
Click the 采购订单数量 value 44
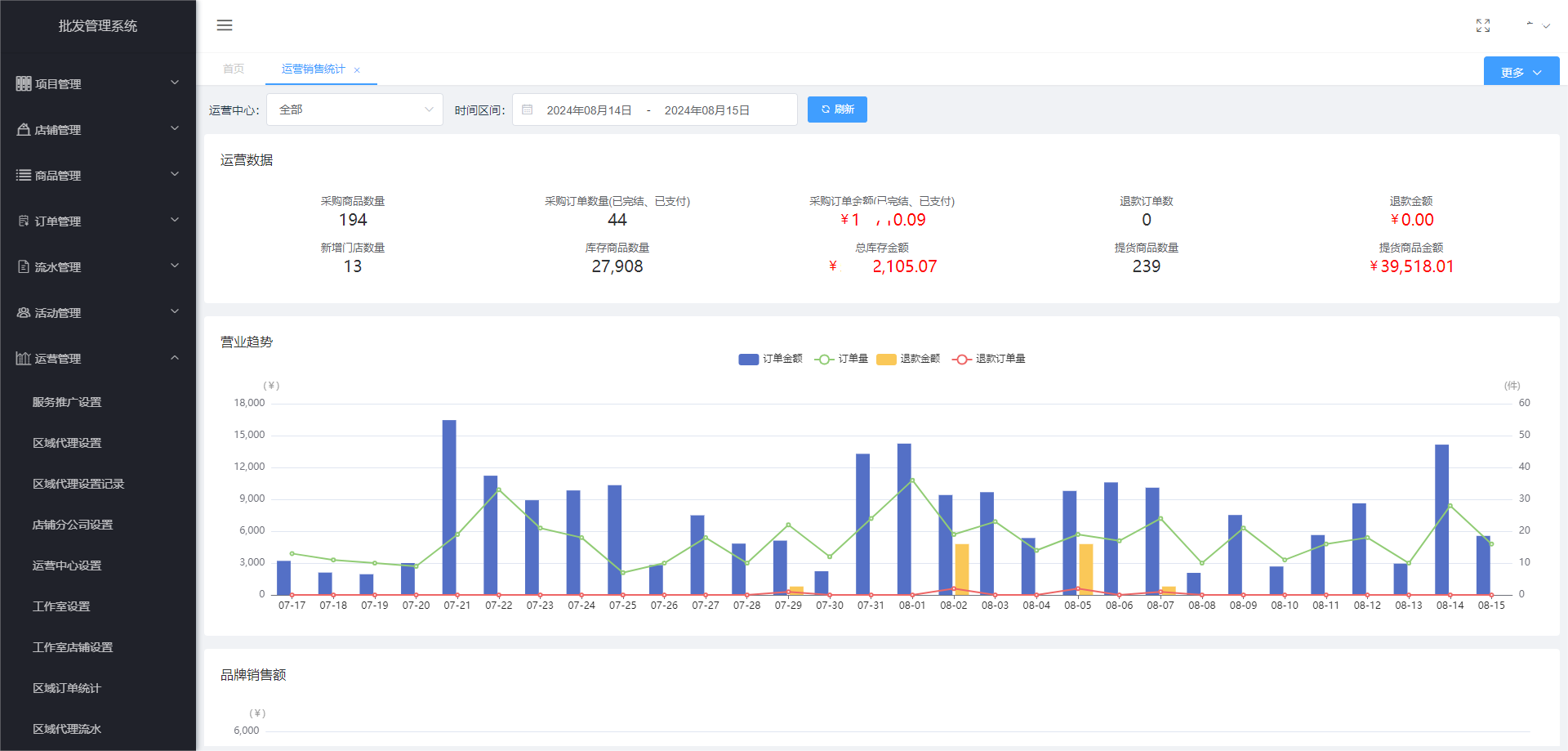(617, 220)
